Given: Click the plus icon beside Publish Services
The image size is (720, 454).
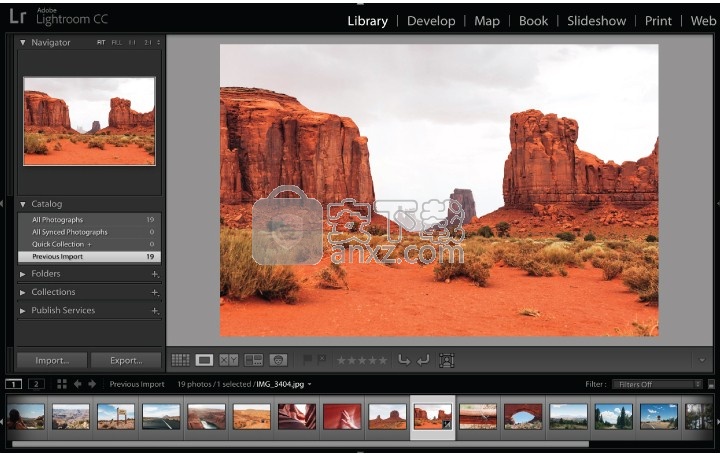Looking at the screenshot, I should (155, 311).
